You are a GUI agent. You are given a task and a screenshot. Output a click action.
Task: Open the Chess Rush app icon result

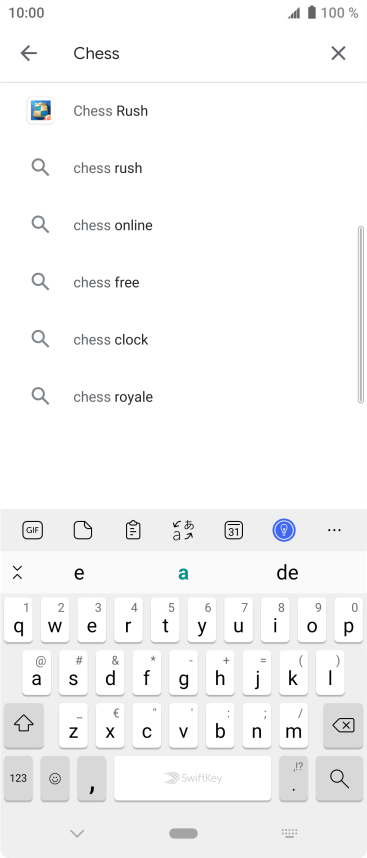pyautogui.click(x=40, y=111)
